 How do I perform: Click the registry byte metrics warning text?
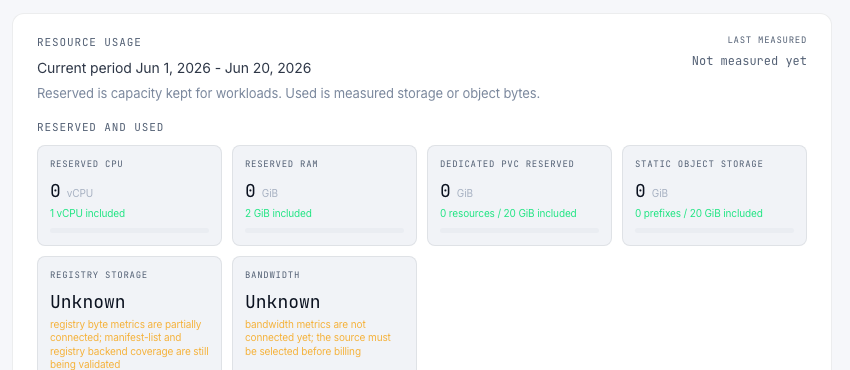pyautogui.click(x=129, y=345)
